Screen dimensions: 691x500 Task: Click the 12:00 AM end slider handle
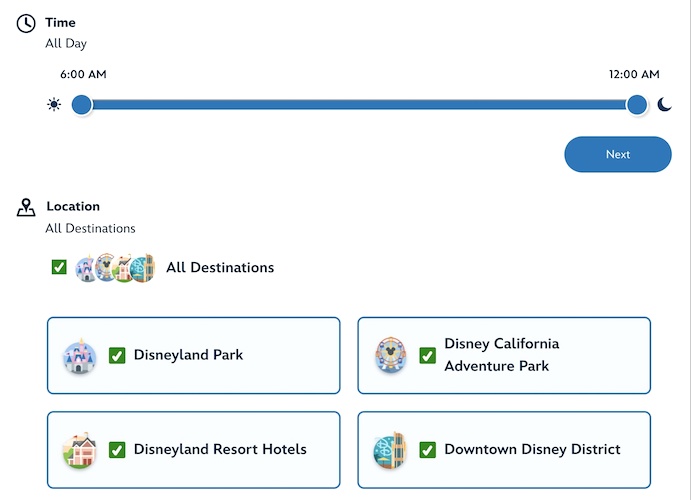point(637,104)
